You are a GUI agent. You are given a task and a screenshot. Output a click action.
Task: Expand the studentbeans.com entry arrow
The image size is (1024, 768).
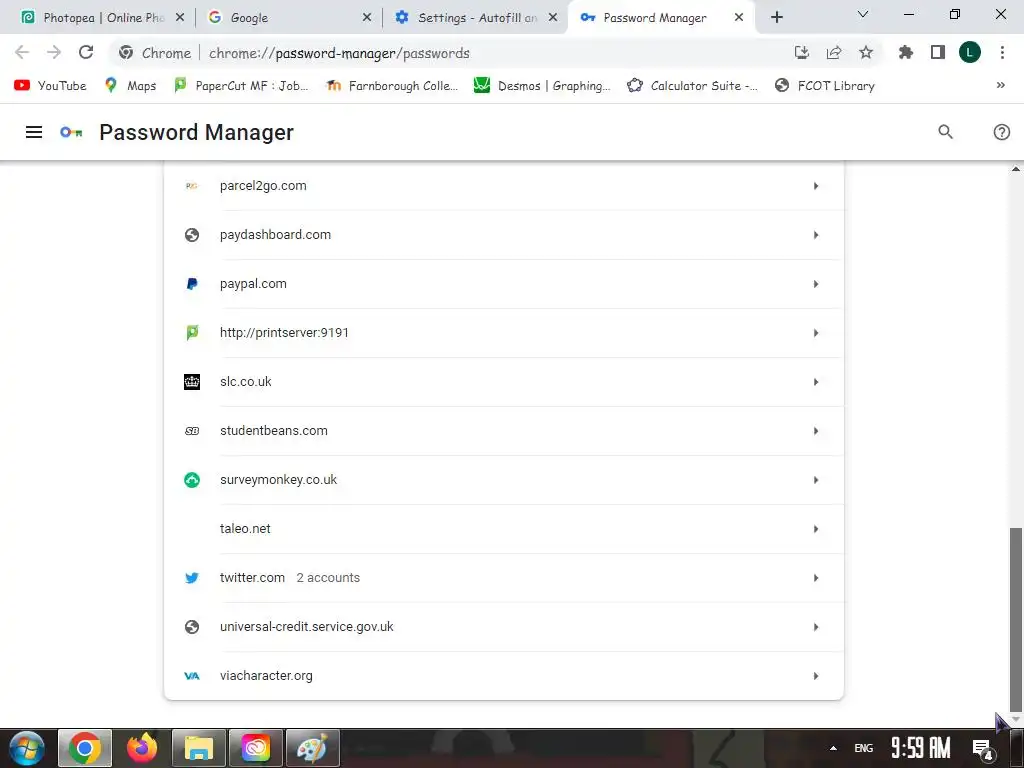click(816, 431)
